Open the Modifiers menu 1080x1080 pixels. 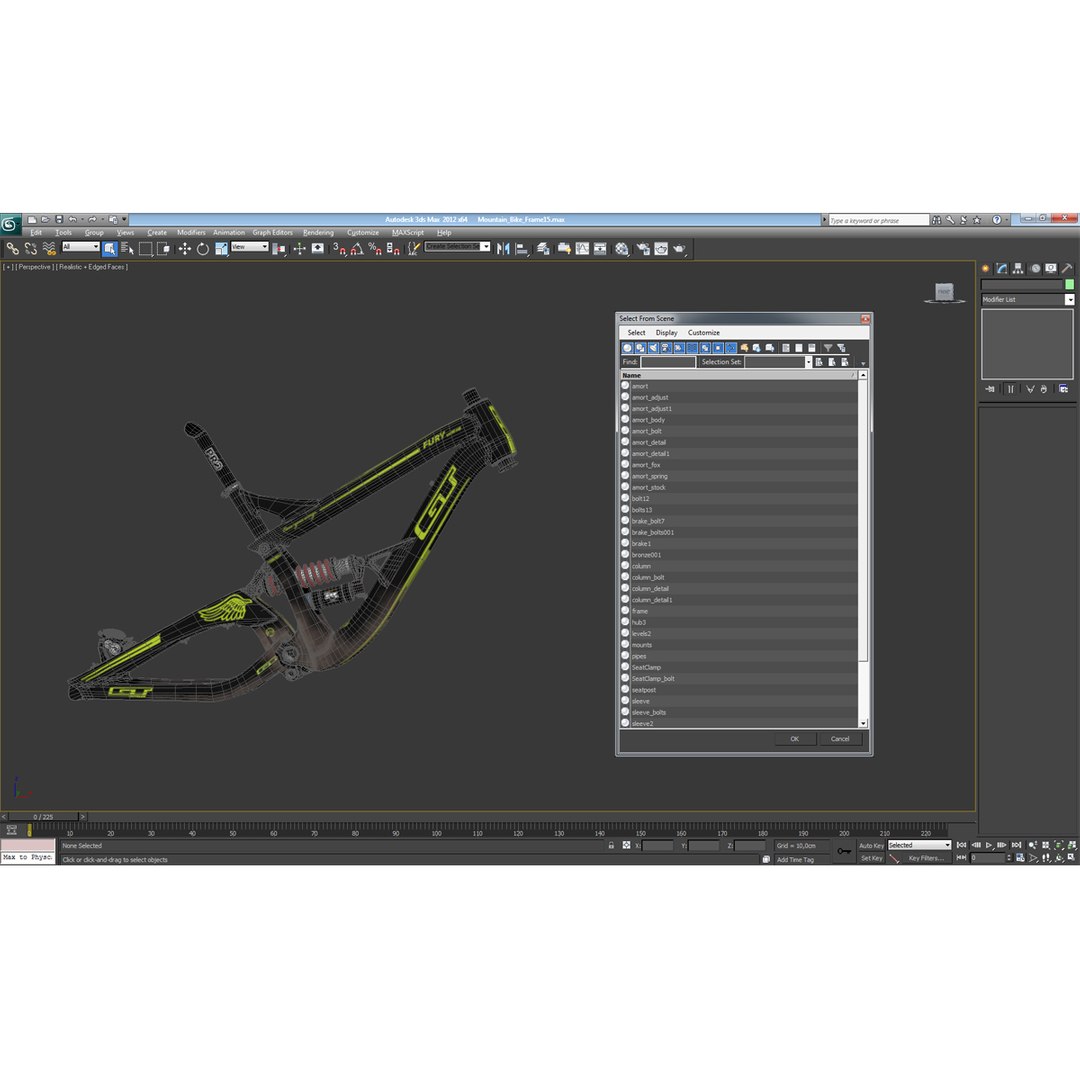(191, 233)
